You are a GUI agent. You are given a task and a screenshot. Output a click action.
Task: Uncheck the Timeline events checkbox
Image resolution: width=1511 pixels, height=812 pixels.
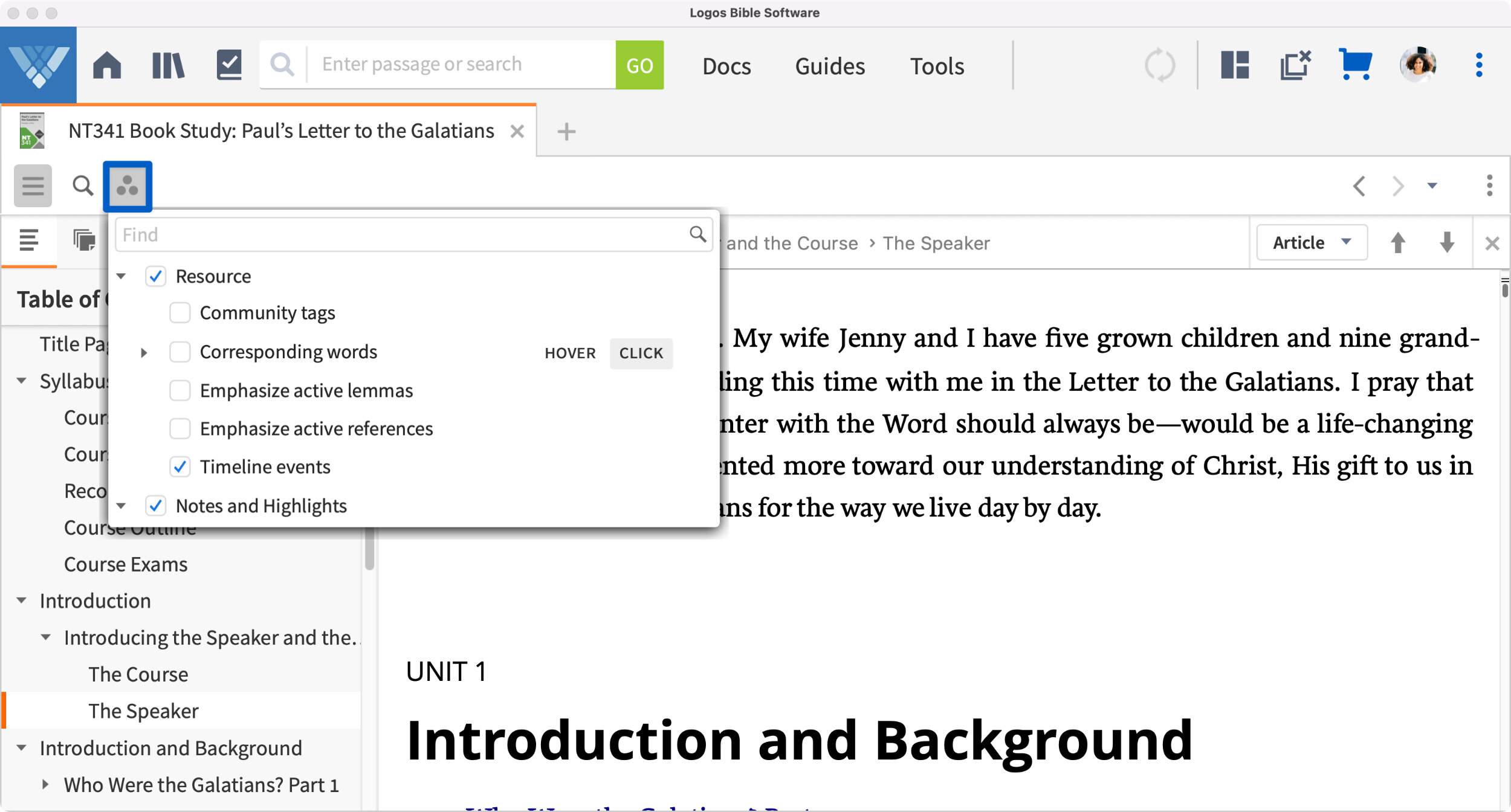(x=180, y=466)
